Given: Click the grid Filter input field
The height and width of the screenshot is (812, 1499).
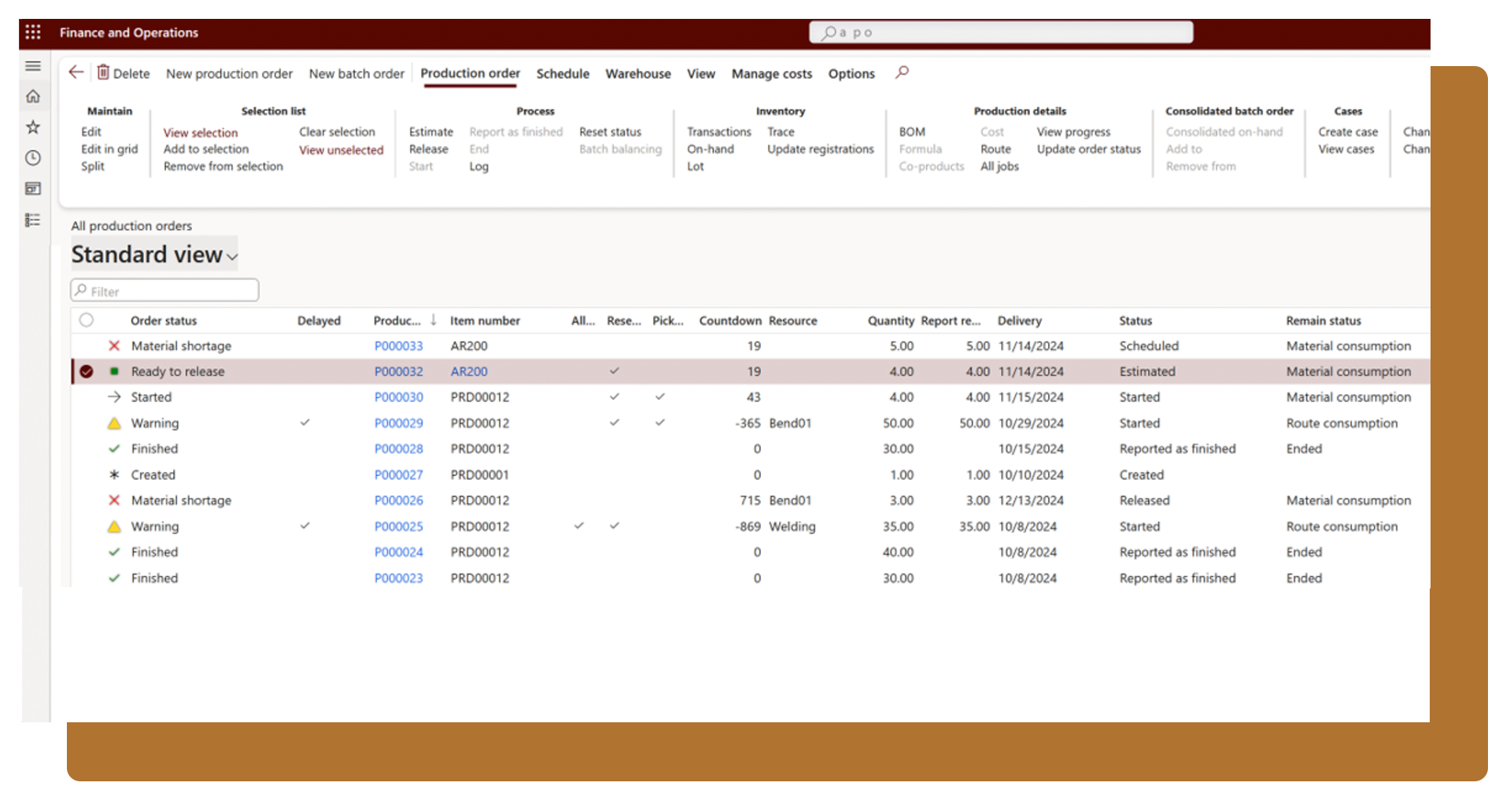Looking at the screenshot, I should 165,291.
